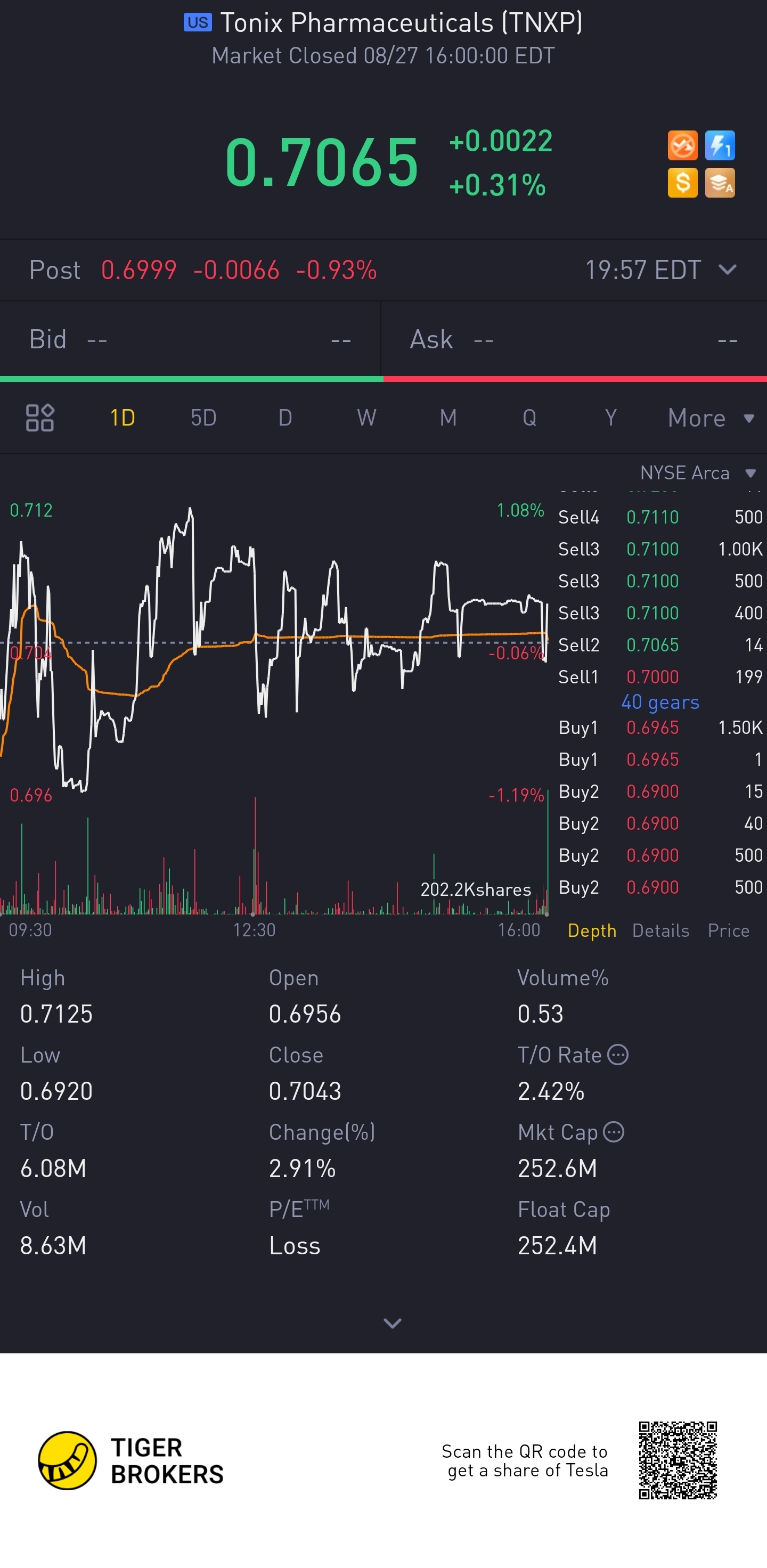This screenshot has width=767, height=1568.
Task: Tap the High value 0.7125
Action: (56, 1014)
